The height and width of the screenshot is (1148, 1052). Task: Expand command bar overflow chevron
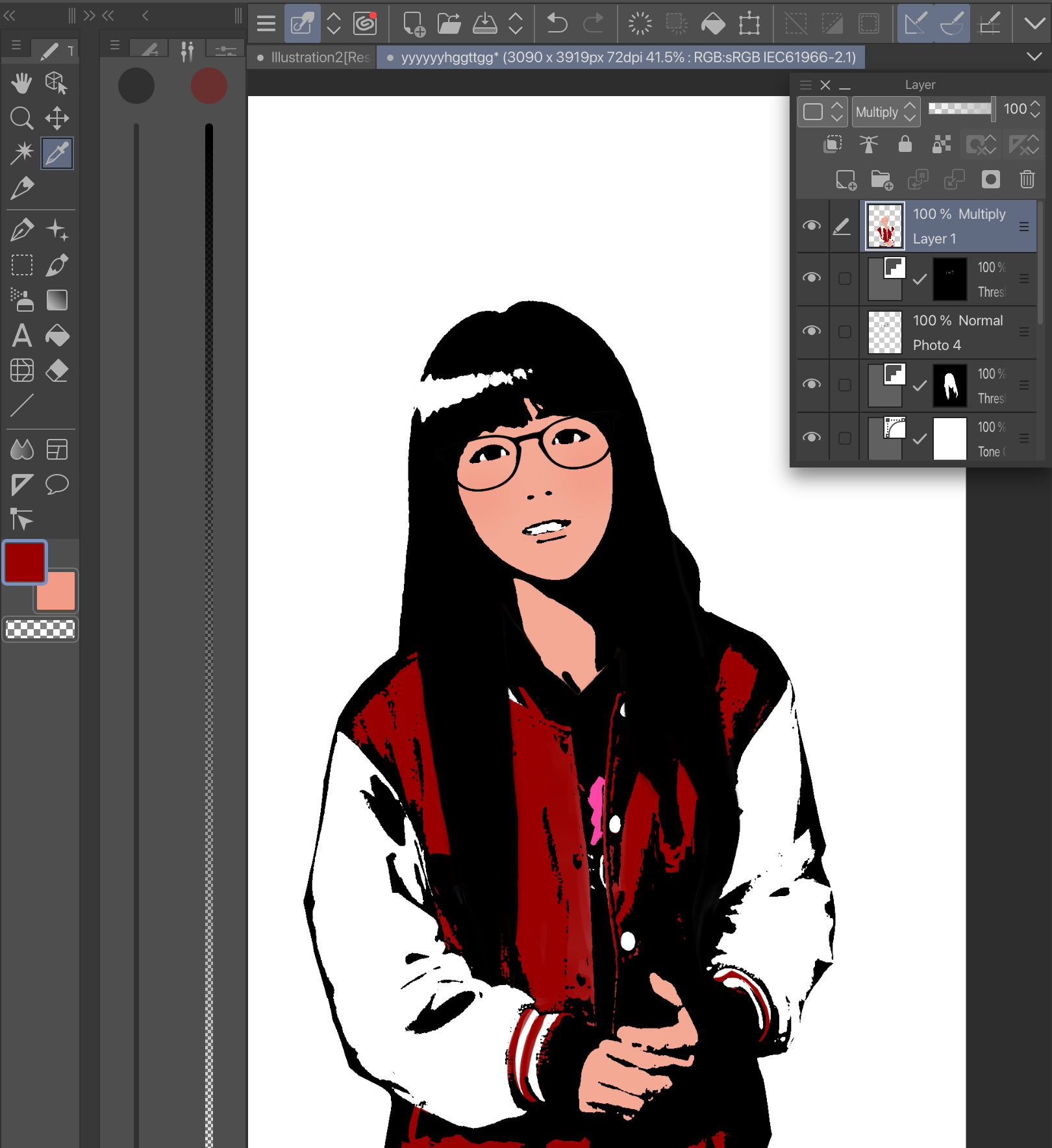coord(1034,24)
